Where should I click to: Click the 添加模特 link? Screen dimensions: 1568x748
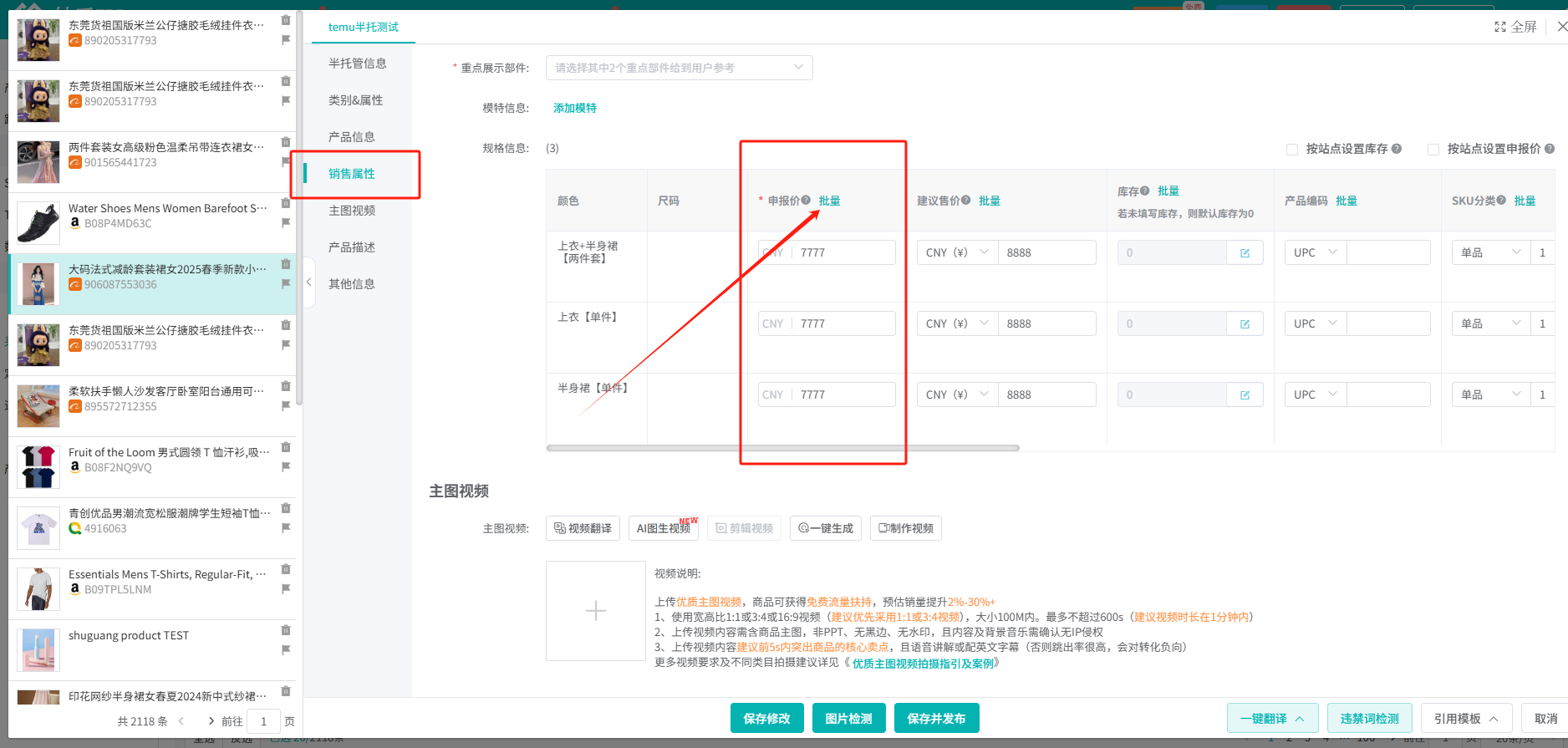click(x=575, y=108)
